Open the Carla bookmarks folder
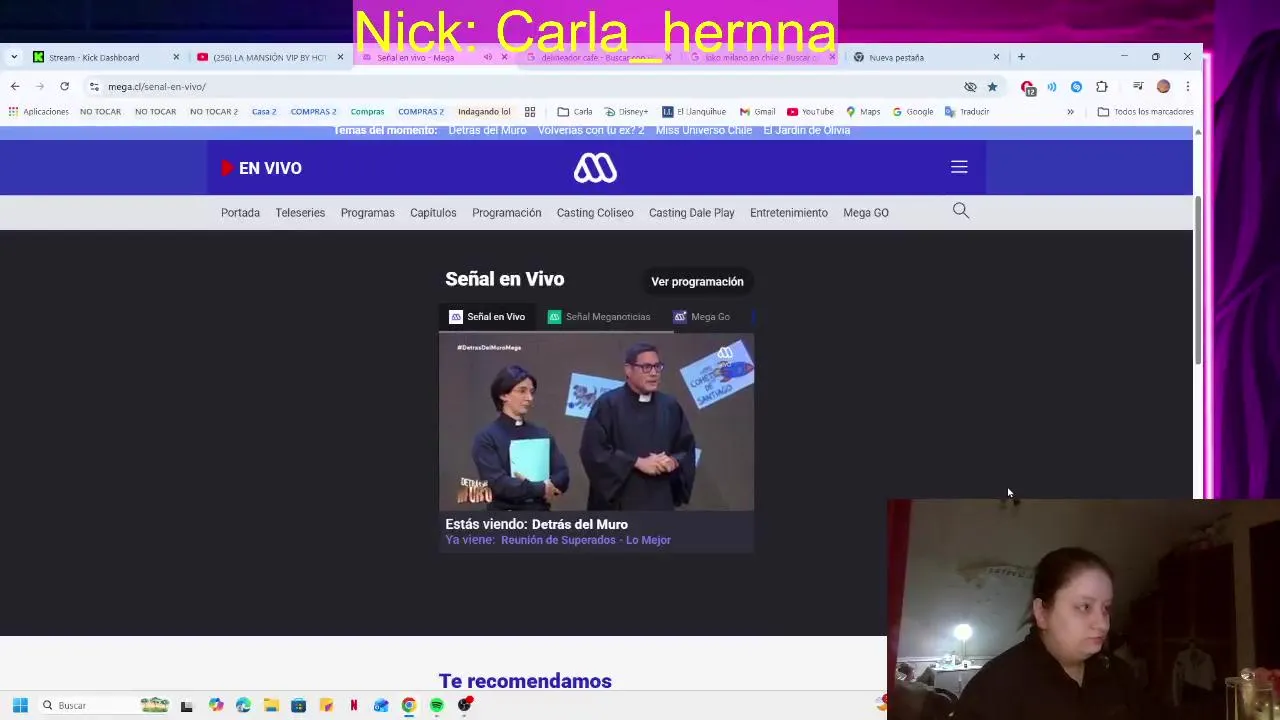This screenshot has height=720, width=1280. pyautogui.click(x=575, y=112)
